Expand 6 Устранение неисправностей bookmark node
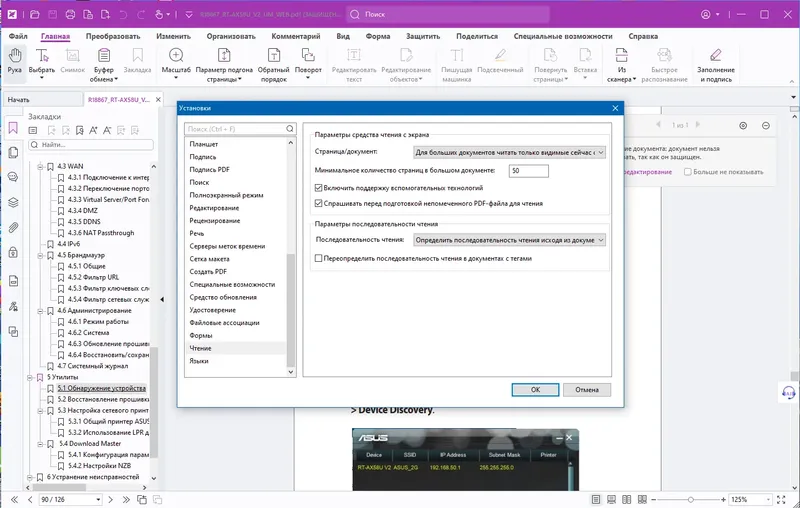Image resolution: width=800 pixels, height=508 pixels. 30,478
